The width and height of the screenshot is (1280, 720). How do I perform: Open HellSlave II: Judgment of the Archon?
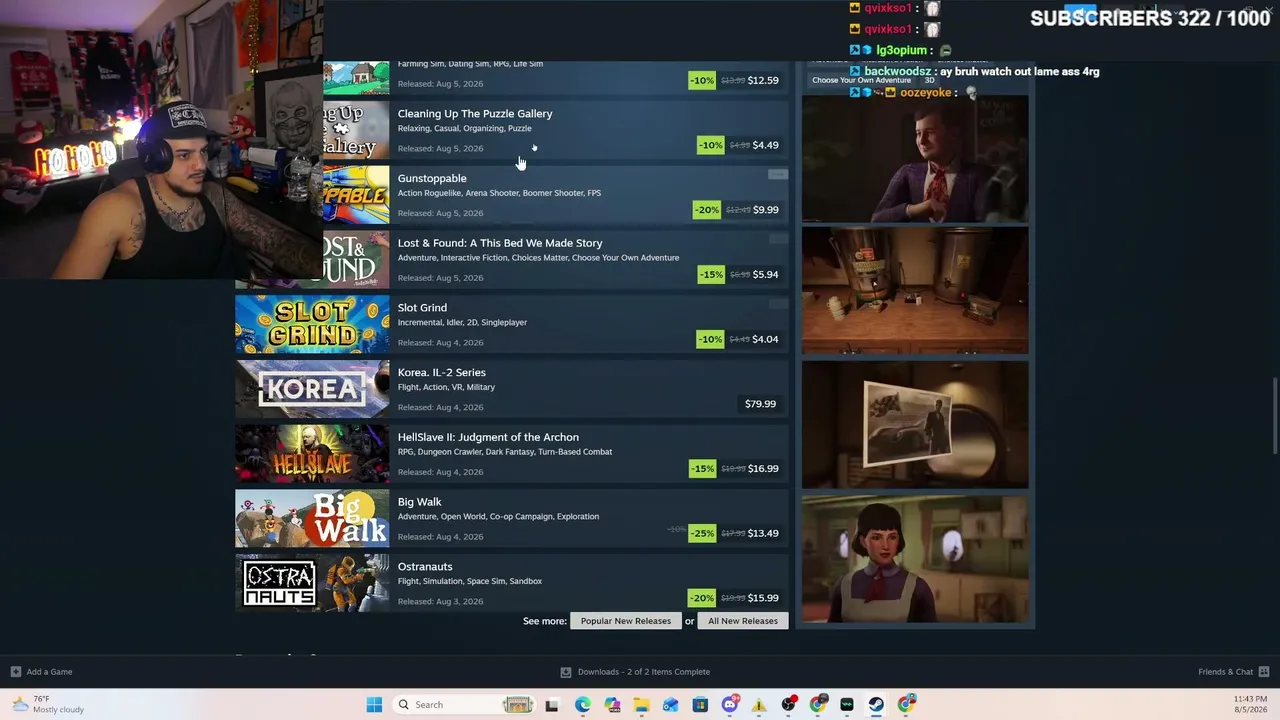point(512,454)
